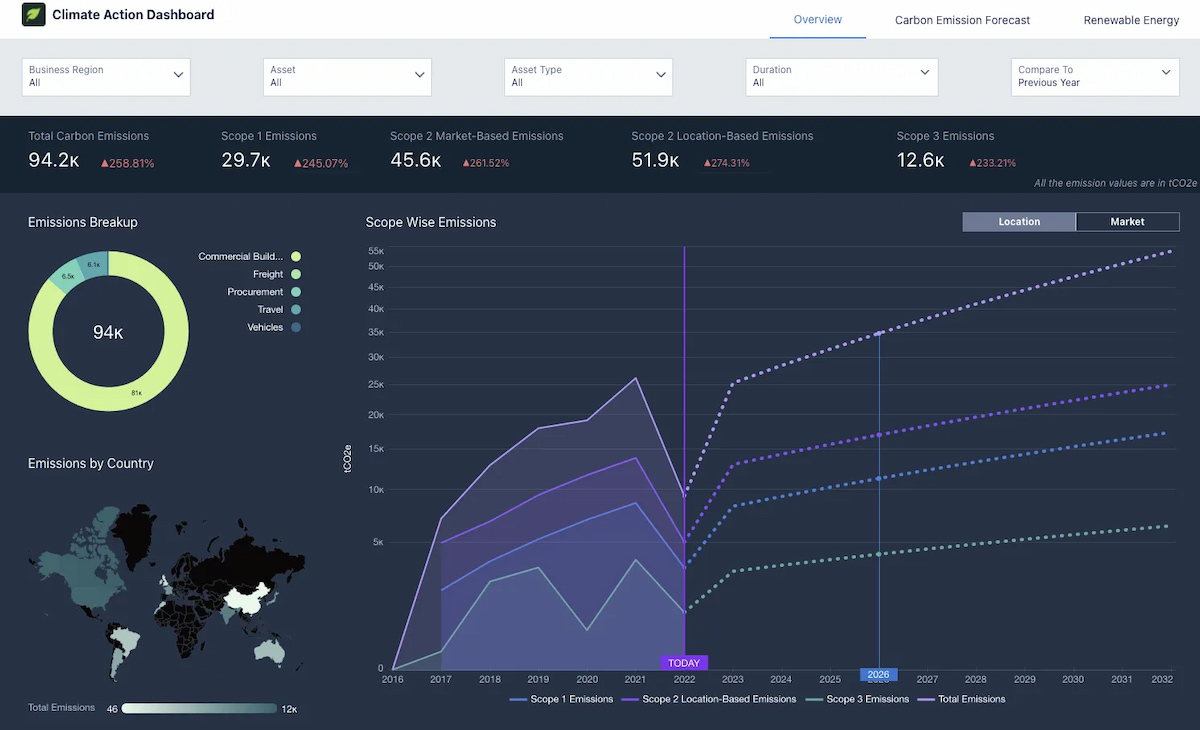
Task: Switch scope chart to Market view
Action: pyautogui.click(x=1127, y=222)
